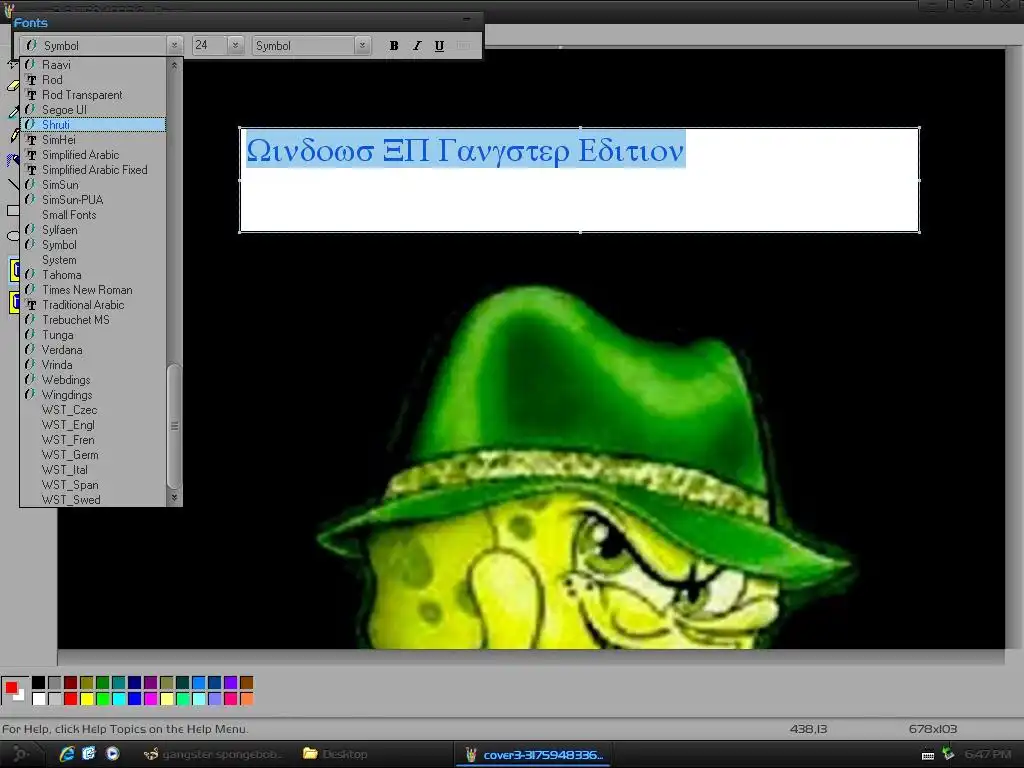This screenshot has height=768, width=1024.
Task: Click the Paint icon in window title bar
Action: (x=8, y=8)
